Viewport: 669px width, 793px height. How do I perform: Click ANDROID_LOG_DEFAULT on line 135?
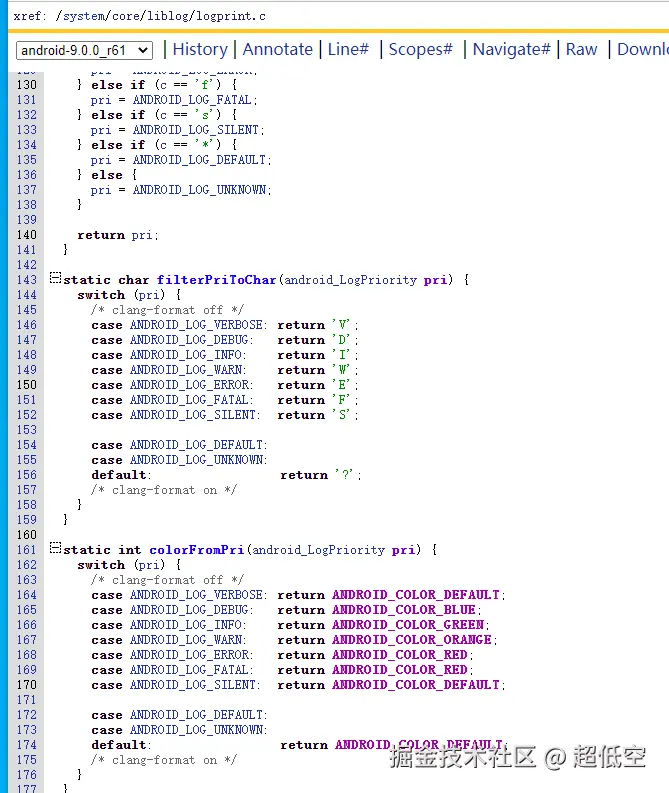point(199,160)
